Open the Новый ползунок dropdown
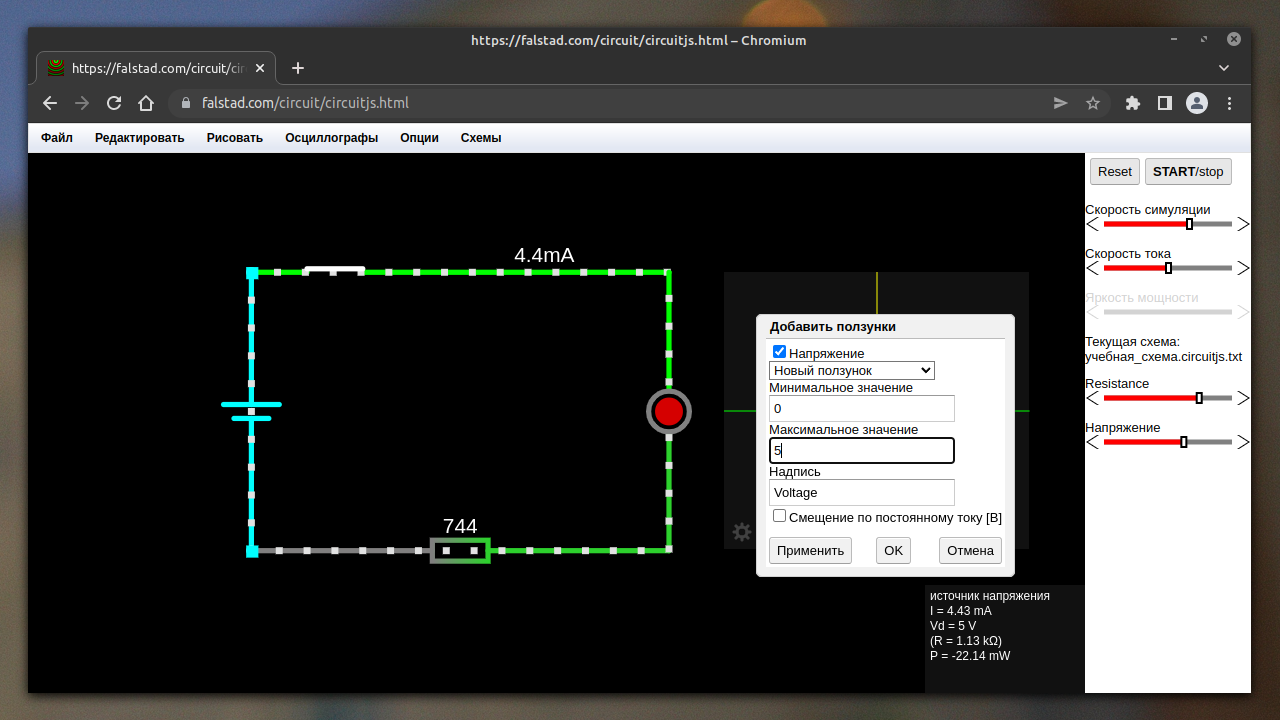Image resolution: width=1280 pixels, height=720 pixels. click(852, 370)
